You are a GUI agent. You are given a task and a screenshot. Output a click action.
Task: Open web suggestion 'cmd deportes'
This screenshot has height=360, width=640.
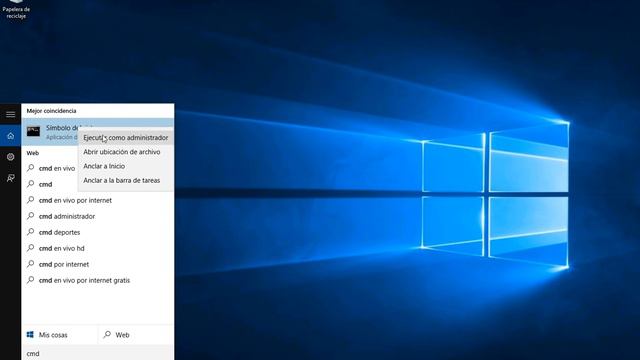(98, 232)
